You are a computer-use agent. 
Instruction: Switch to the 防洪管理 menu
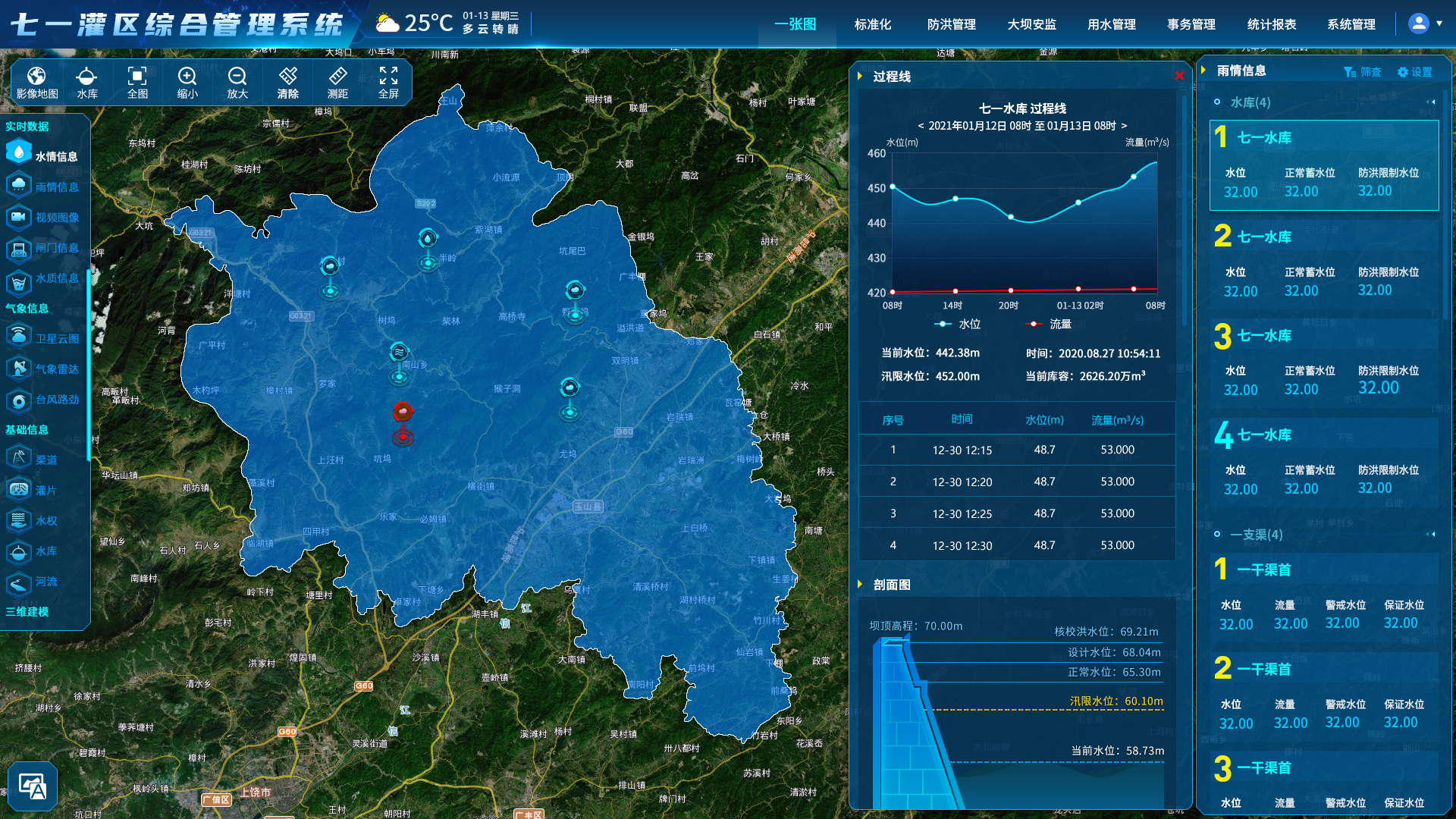(951, 24)
